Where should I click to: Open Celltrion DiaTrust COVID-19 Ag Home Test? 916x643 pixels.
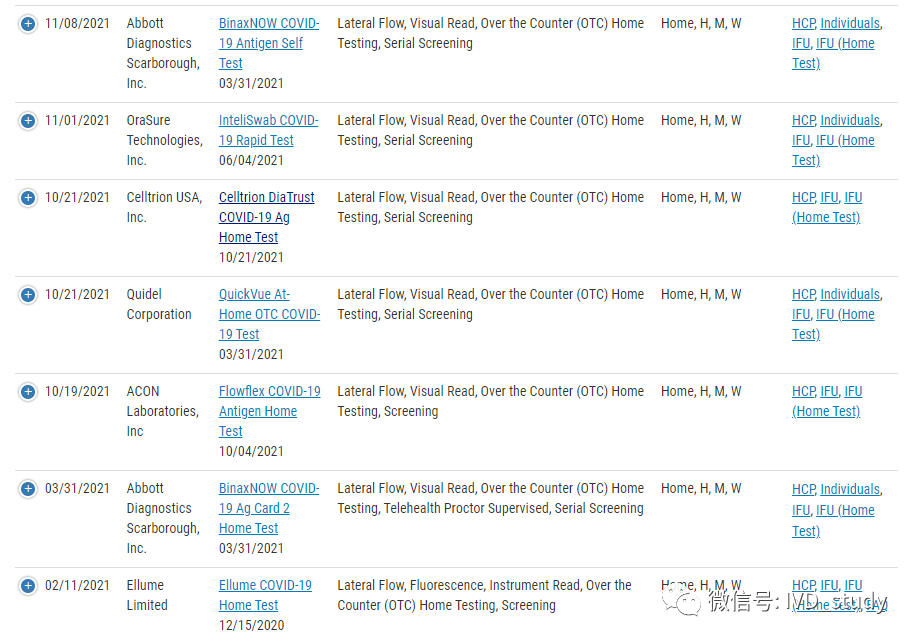pos(266,217)
